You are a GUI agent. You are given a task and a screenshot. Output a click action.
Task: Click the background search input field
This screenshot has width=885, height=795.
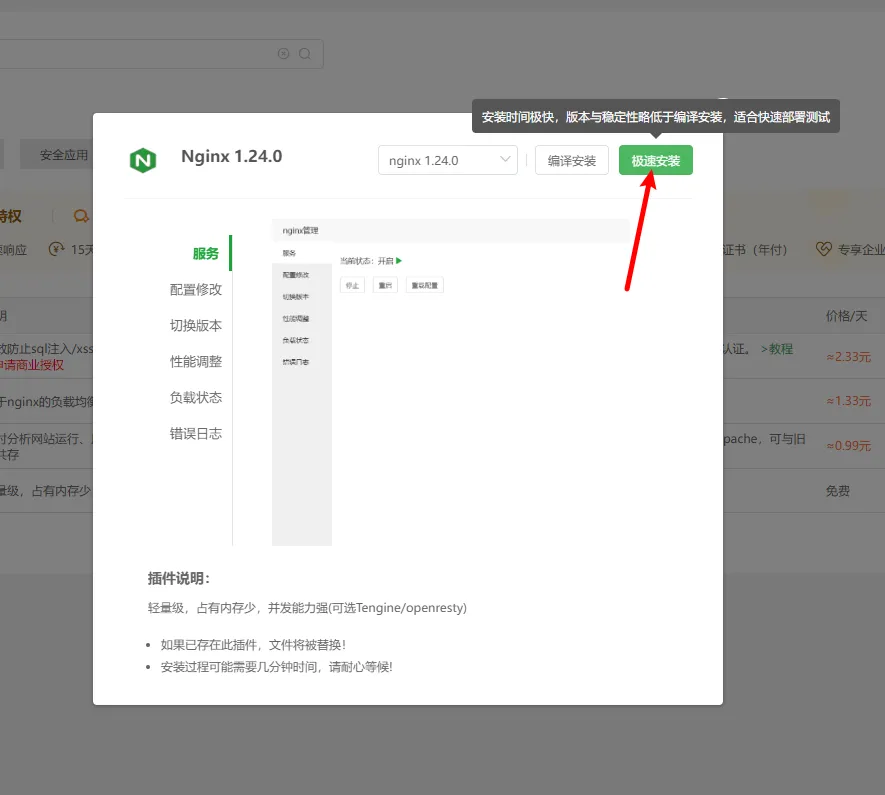tap(161, 54)
